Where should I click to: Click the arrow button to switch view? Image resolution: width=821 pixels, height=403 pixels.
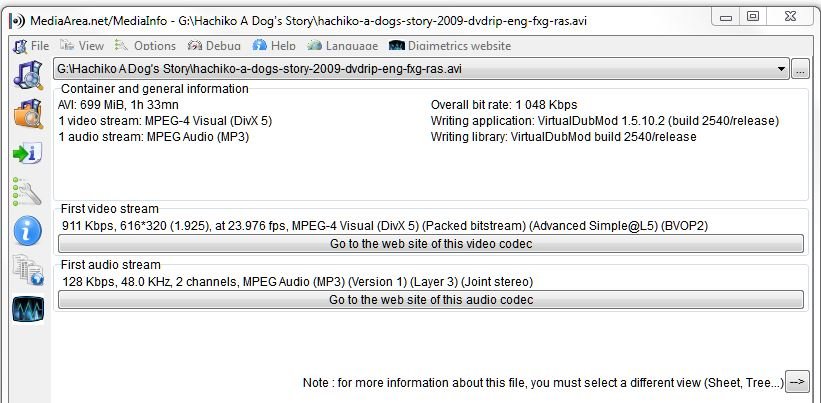coord(797,382)
